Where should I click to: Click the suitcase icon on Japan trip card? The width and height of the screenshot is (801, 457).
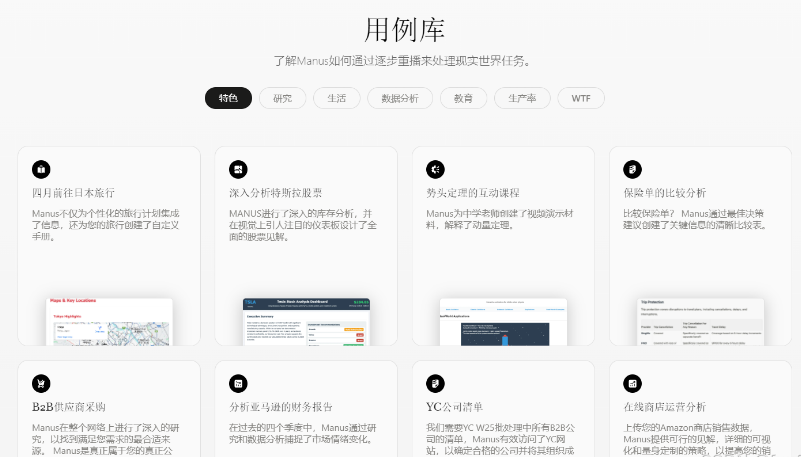[41, 169]
